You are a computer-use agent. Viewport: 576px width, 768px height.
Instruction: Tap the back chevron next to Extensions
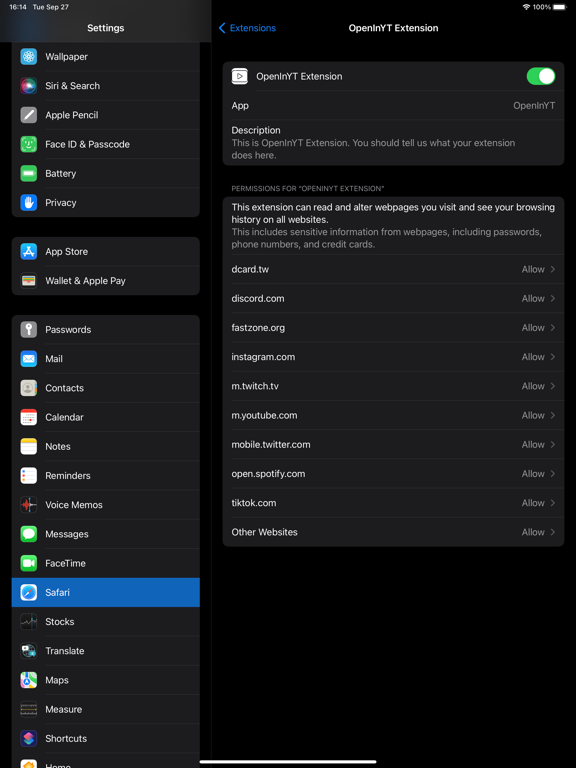point(222,28)
